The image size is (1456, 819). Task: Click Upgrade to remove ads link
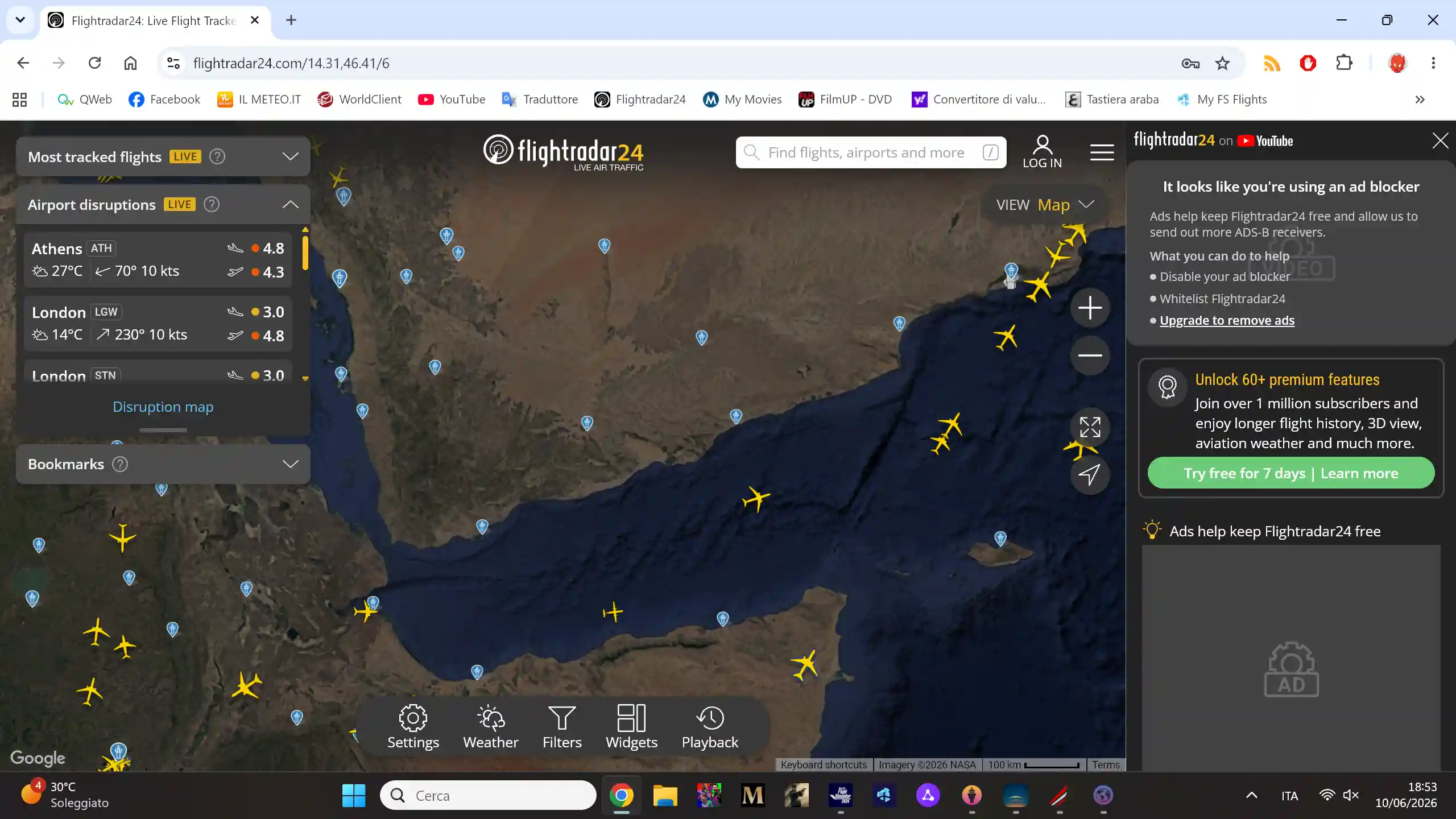point(1227,321)
